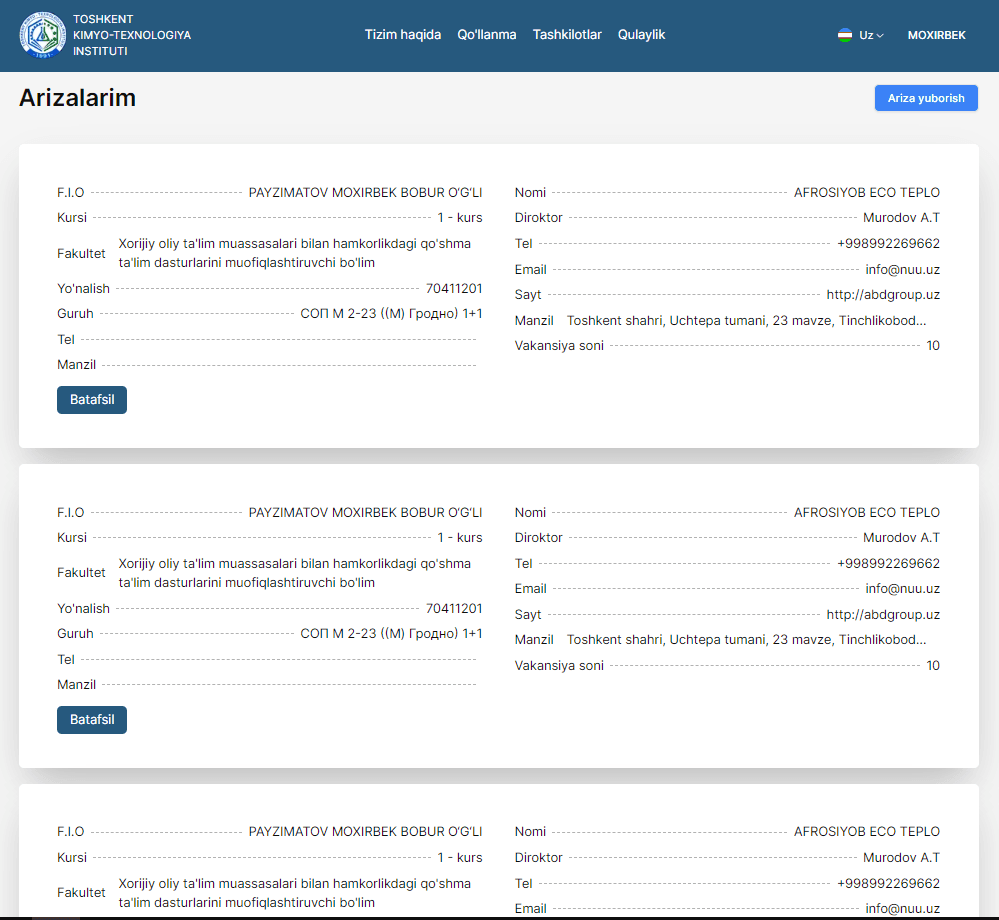Click the institute logo emblem
The height and width of the screenshot is (920, 999).
(x=43, y=35)
